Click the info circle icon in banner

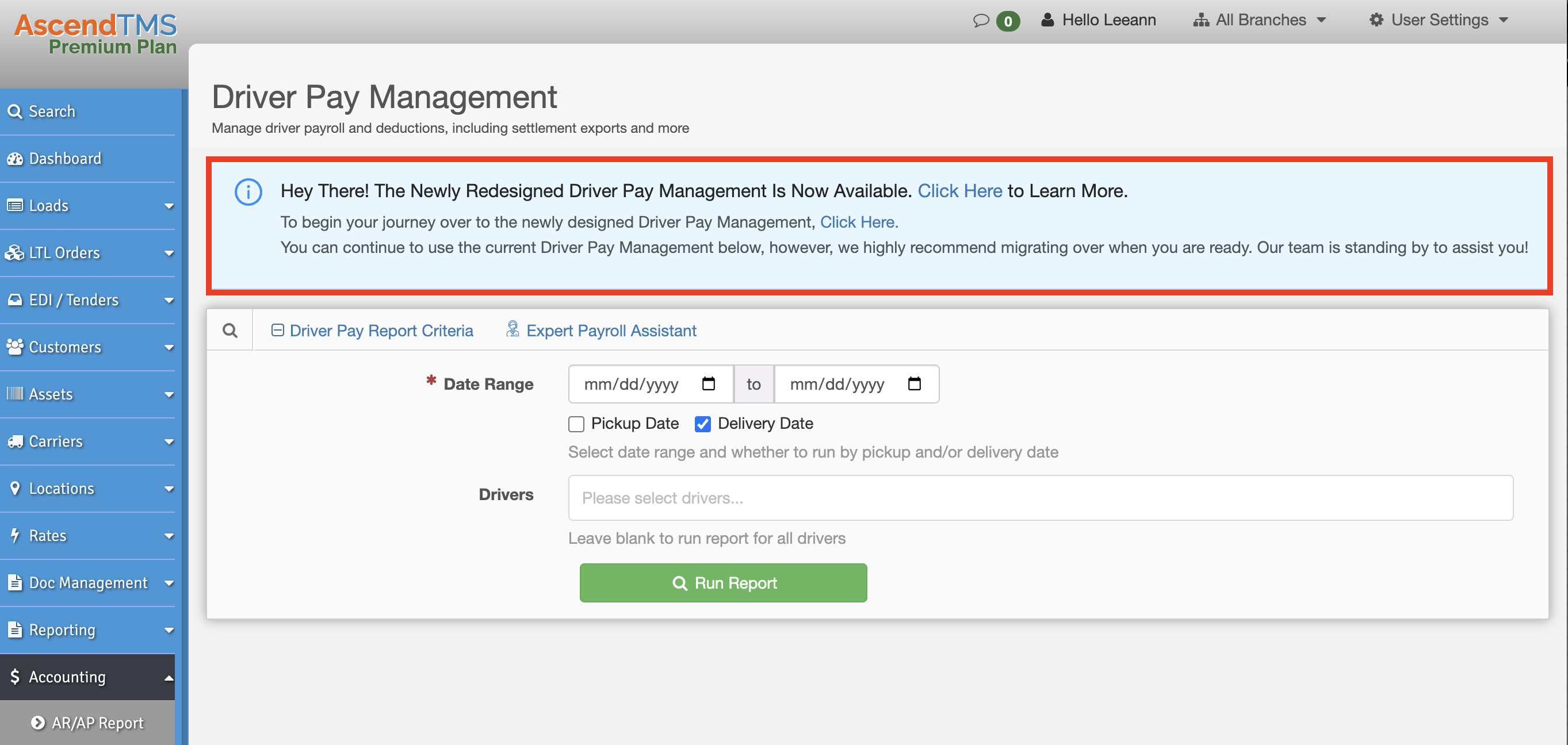click(x=248, y=192)
